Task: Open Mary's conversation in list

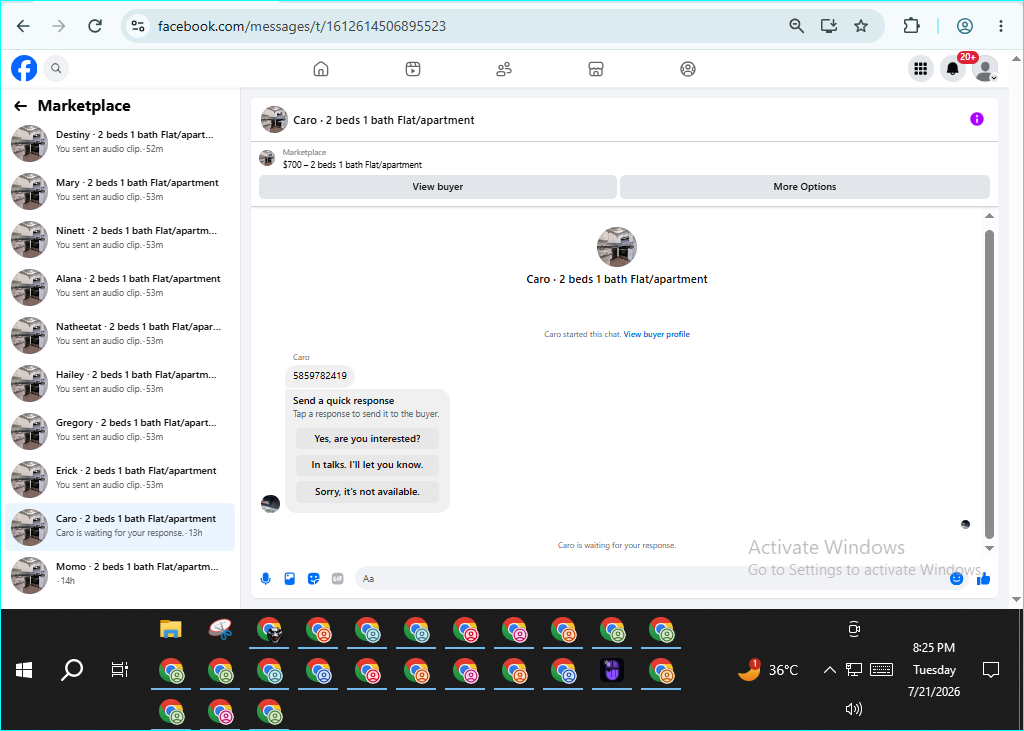Action: coord(120,189)
